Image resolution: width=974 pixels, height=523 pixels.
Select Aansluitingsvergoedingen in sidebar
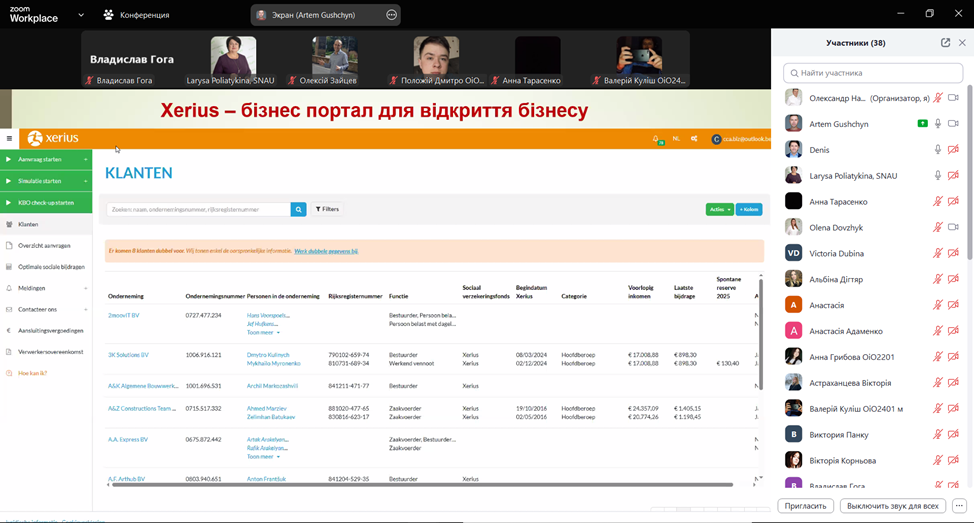coord(51,330)
